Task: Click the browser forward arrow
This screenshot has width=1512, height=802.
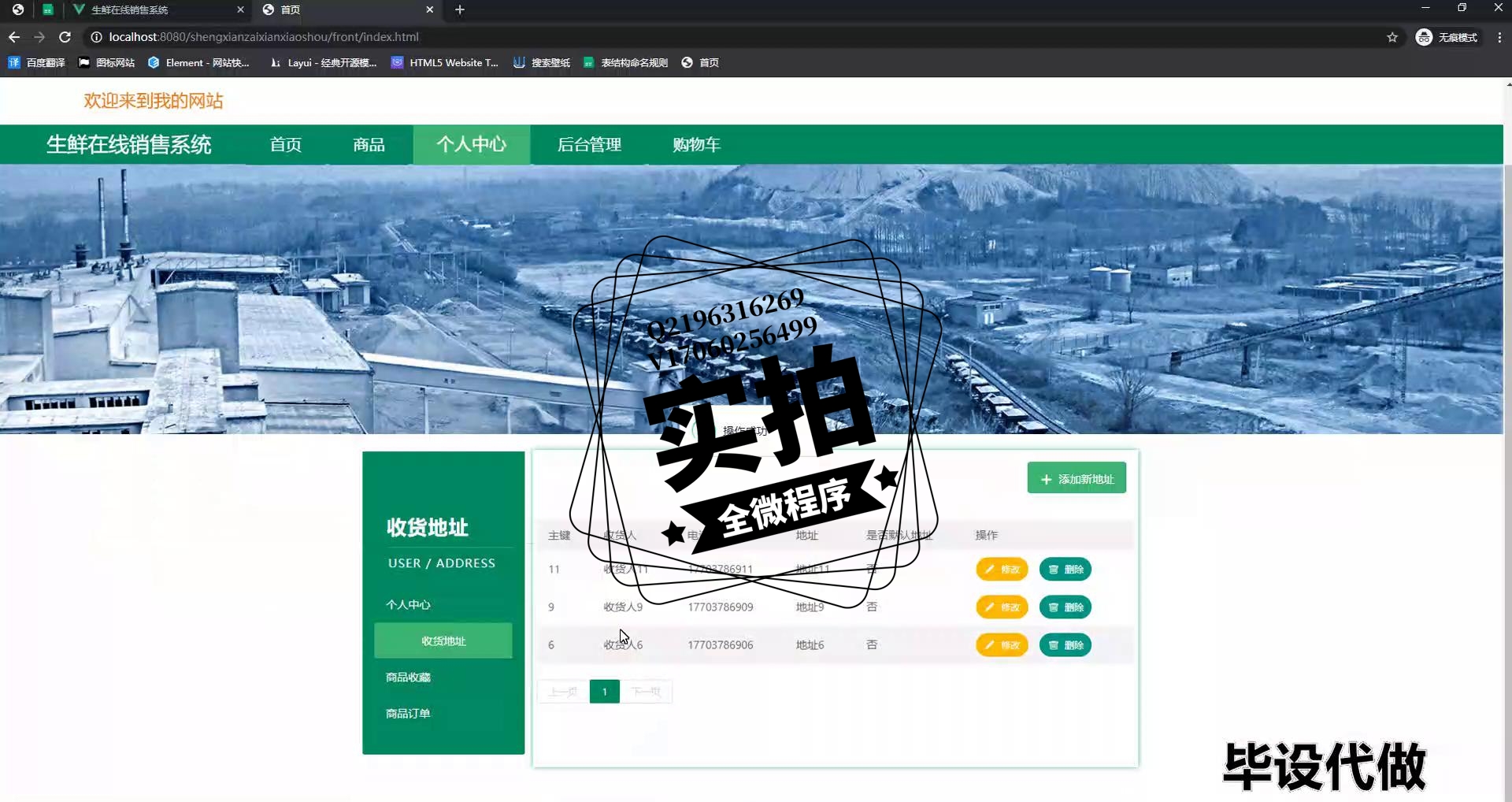Action: (39, 37)
